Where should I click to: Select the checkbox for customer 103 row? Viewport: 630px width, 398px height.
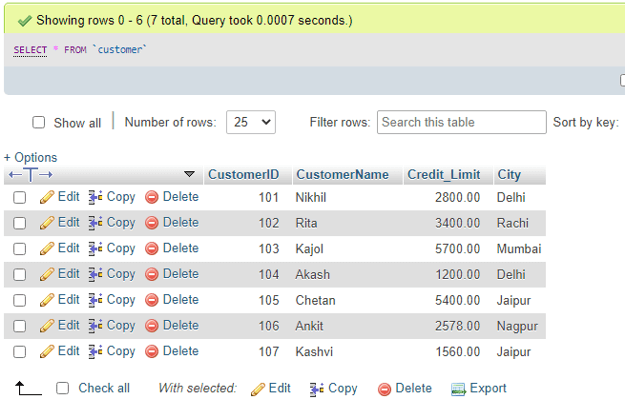[19, 249]
